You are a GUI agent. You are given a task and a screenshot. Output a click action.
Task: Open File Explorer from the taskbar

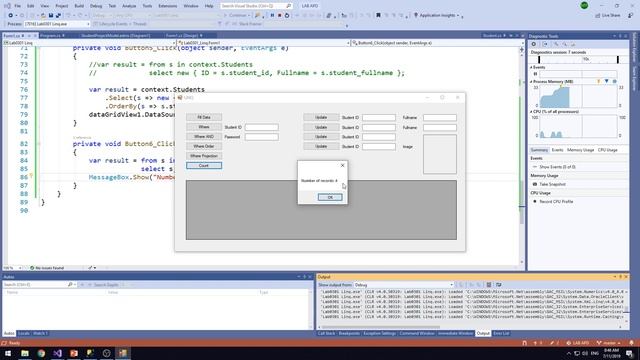point(25,353)
